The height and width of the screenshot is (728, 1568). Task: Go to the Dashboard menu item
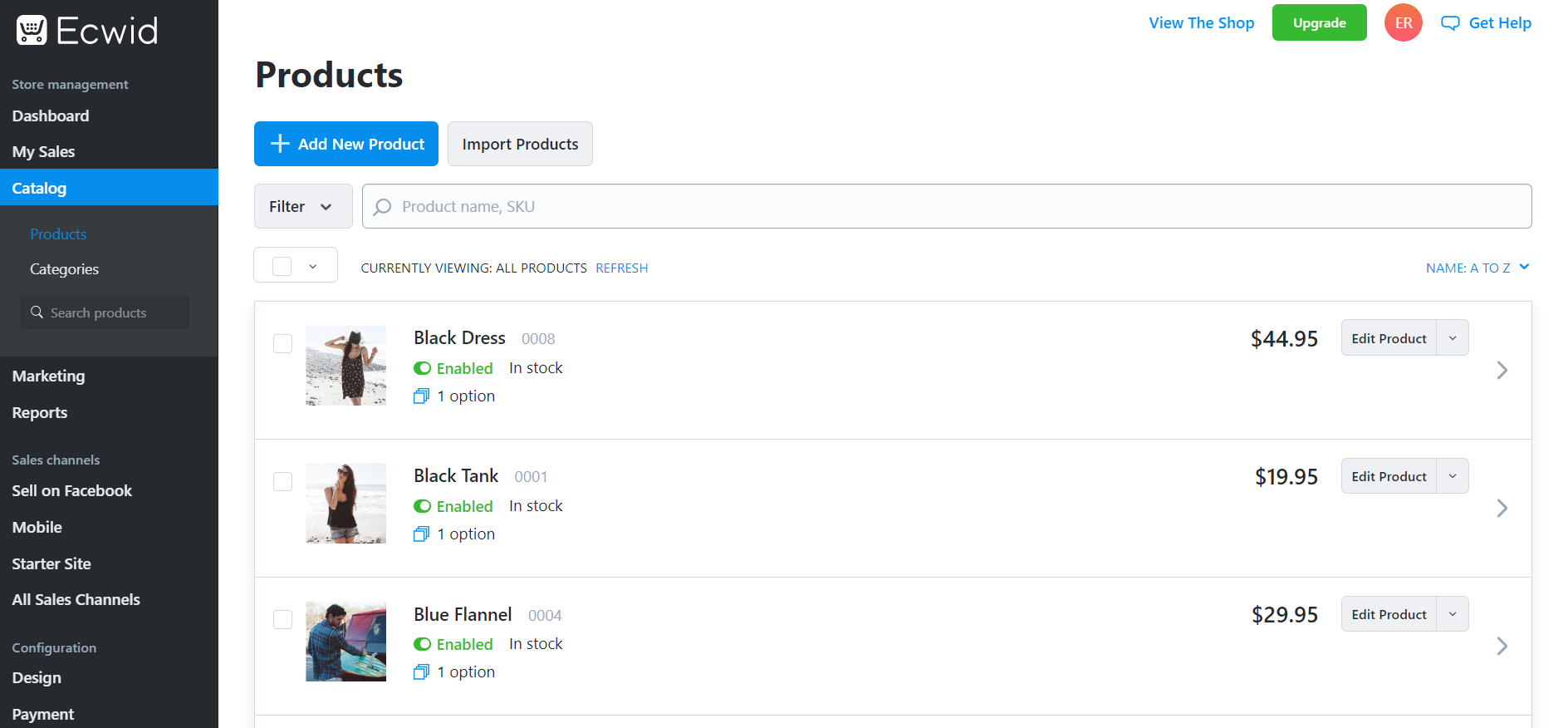[51, 116]
